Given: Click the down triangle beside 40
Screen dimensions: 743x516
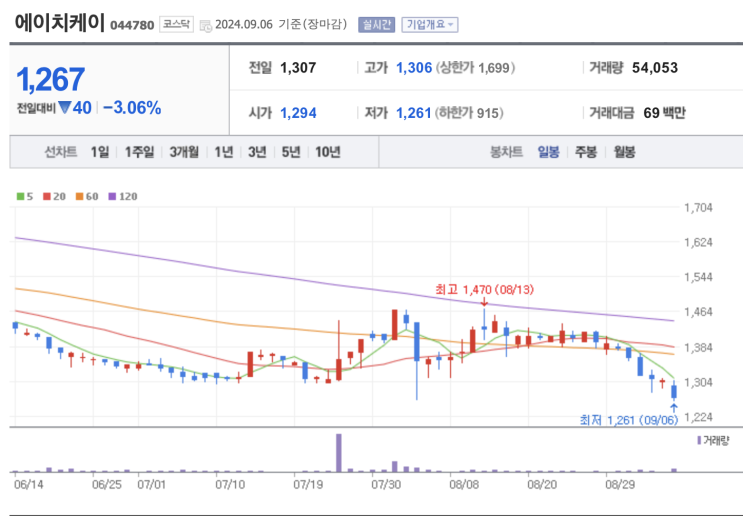Looking at the screenshot, I should [x=64, y=108].
